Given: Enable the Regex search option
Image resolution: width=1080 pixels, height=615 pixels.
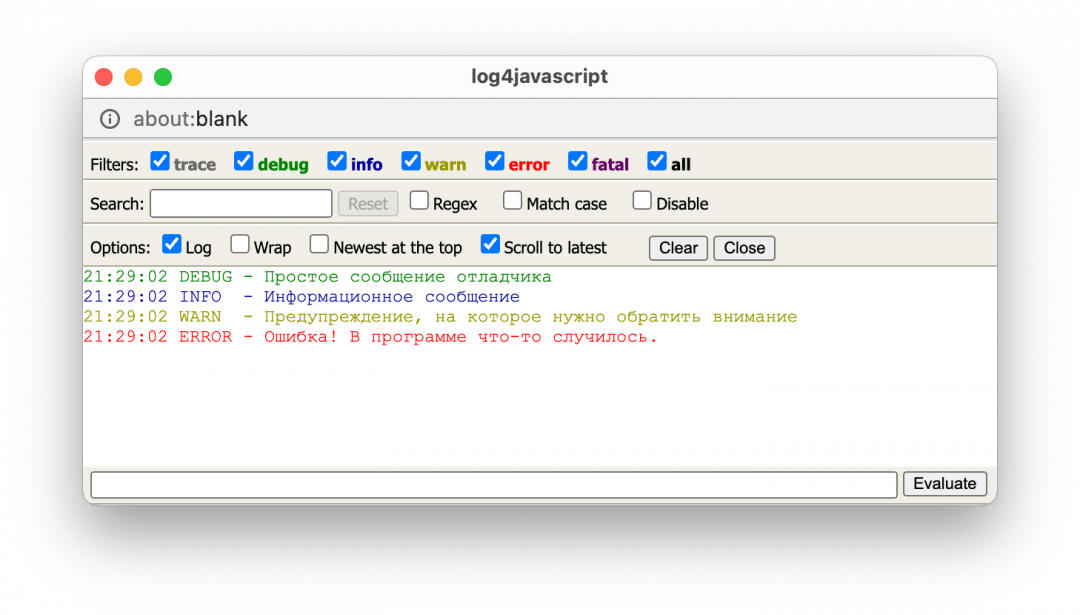Looking at the screenshot, I should coord(419,199).
